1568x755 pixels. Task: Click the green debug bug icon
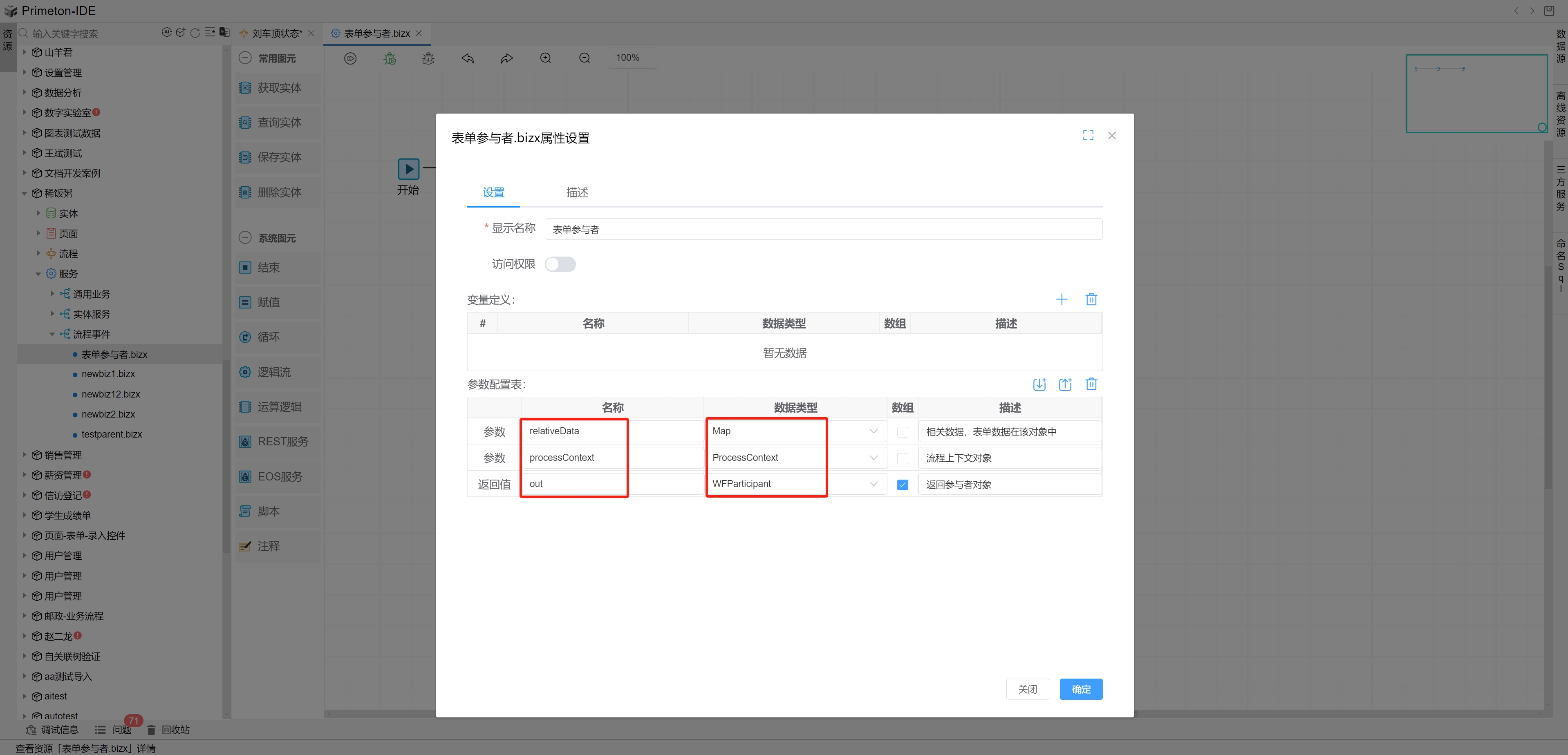coord(390,58)
